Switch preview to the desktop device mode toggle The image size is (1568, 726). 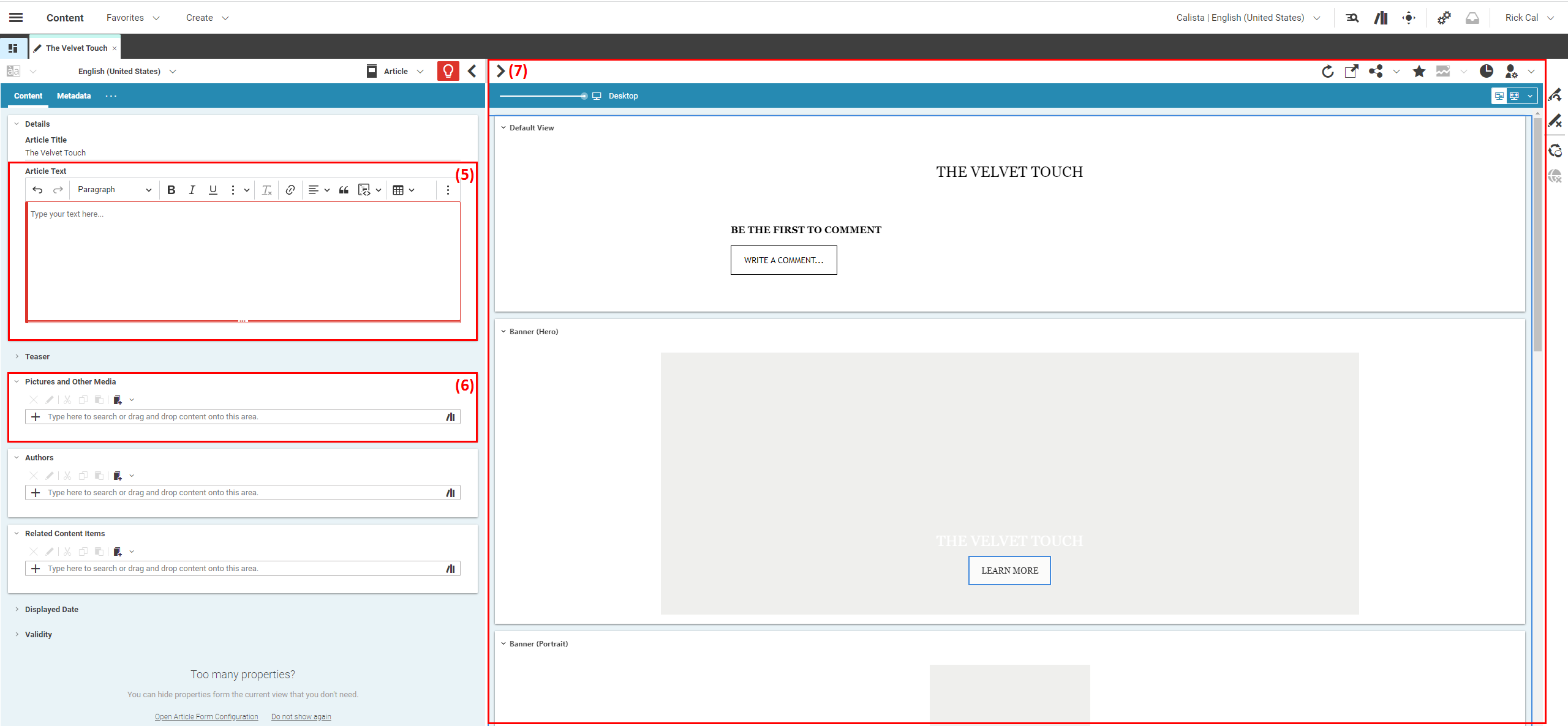tap(596, 95)
